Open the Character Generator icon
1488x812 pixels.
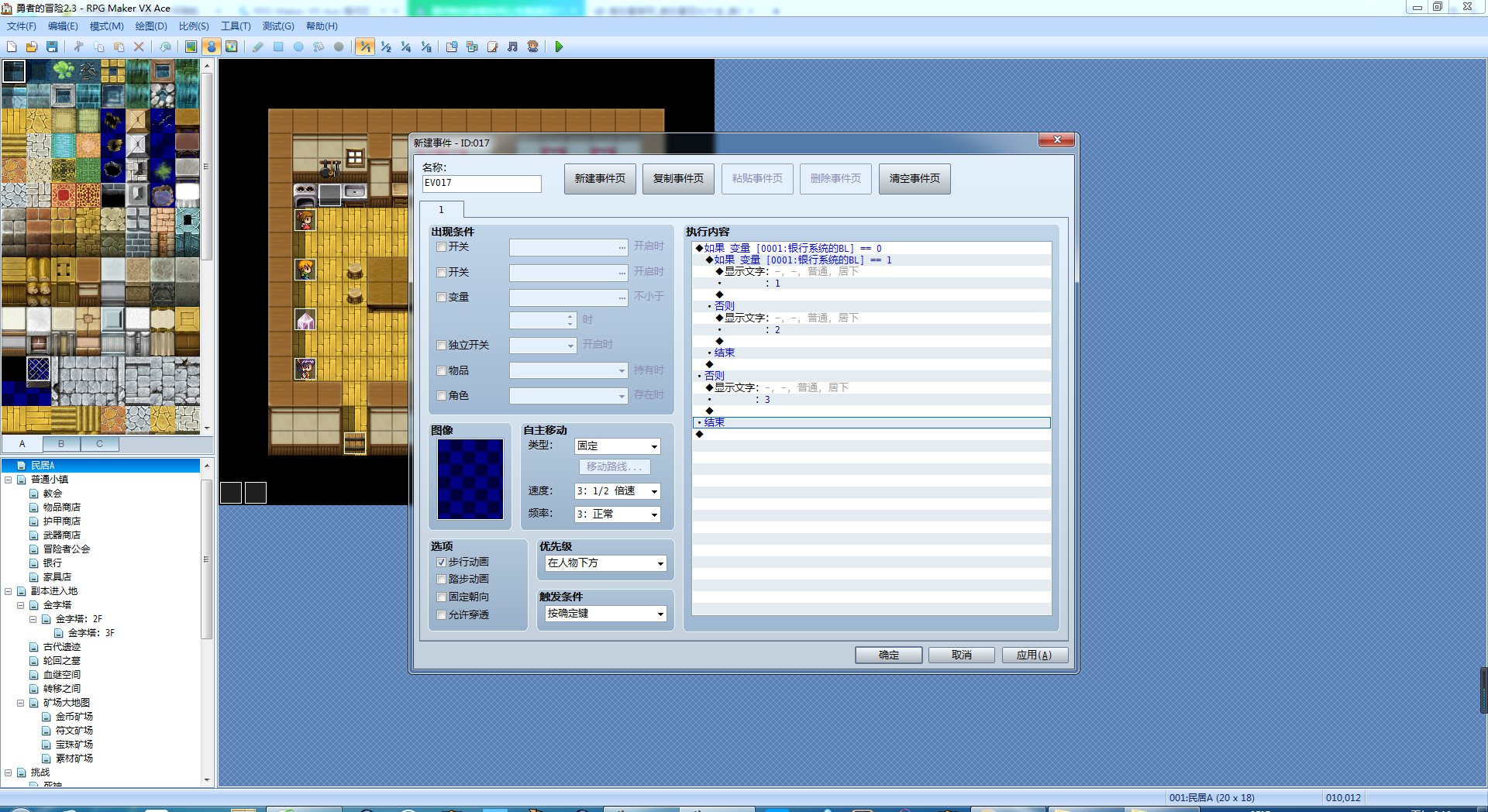point(532,47)
